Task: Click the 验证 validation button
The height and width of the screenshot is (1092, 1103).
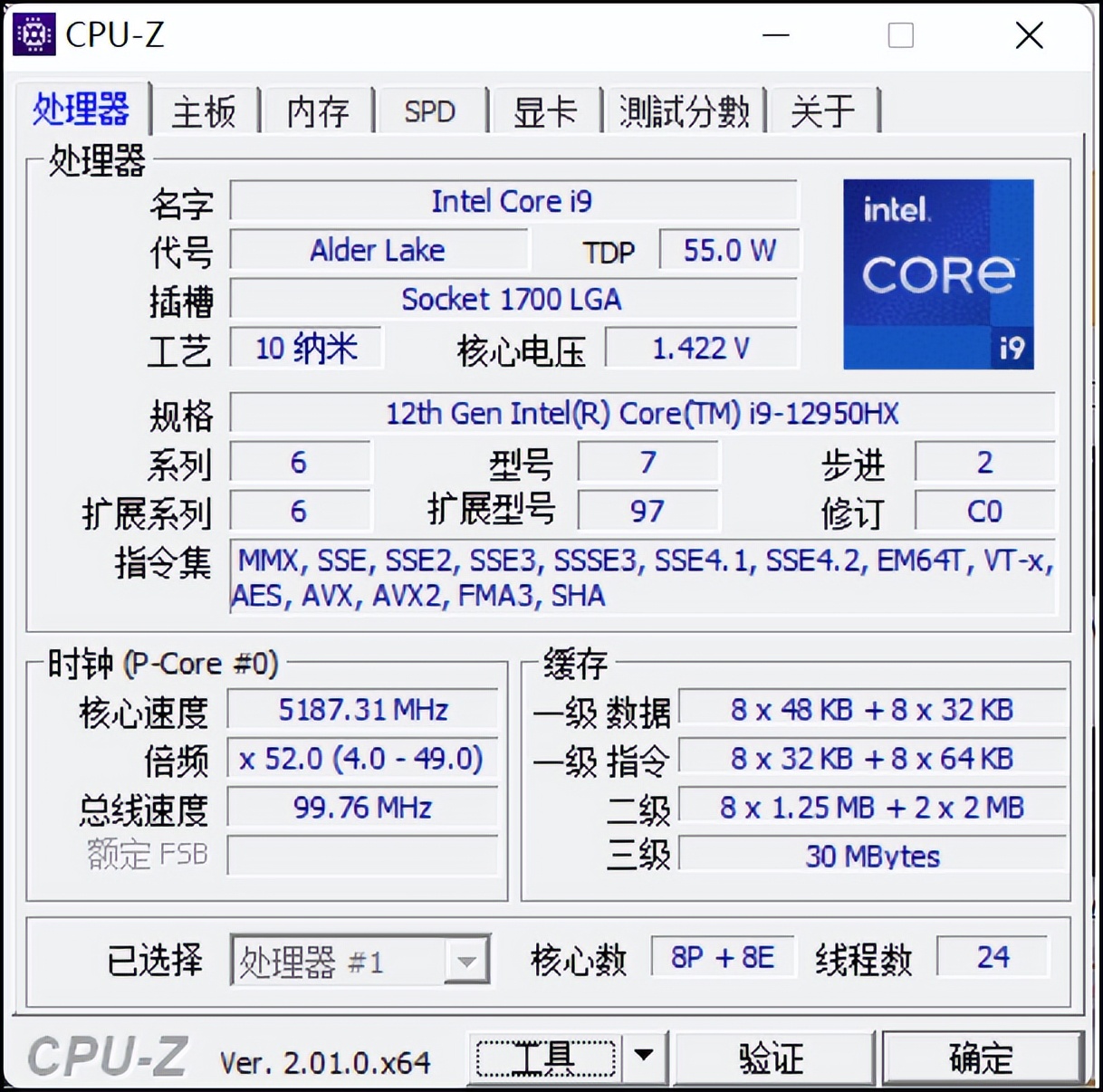Action: [774, 1056]
